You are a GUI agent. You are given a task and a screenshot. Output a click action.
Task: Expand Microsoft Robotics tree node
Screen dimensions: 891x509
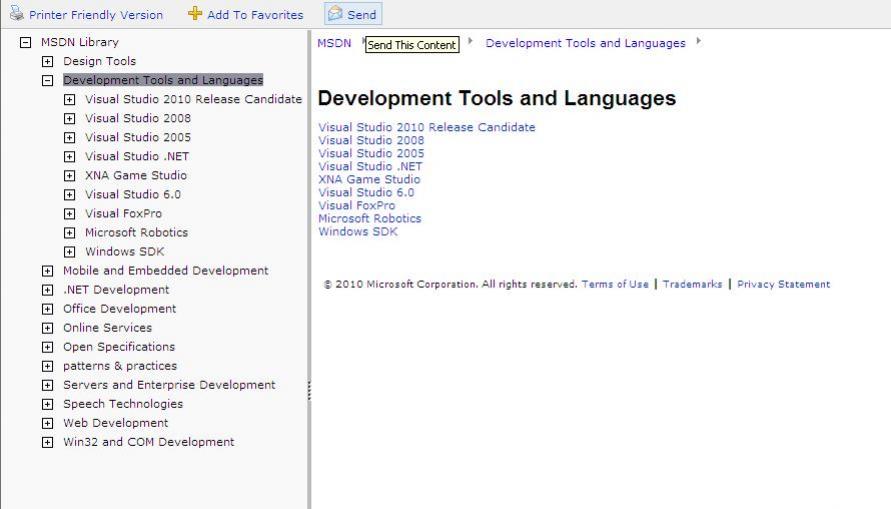(69, 233)
